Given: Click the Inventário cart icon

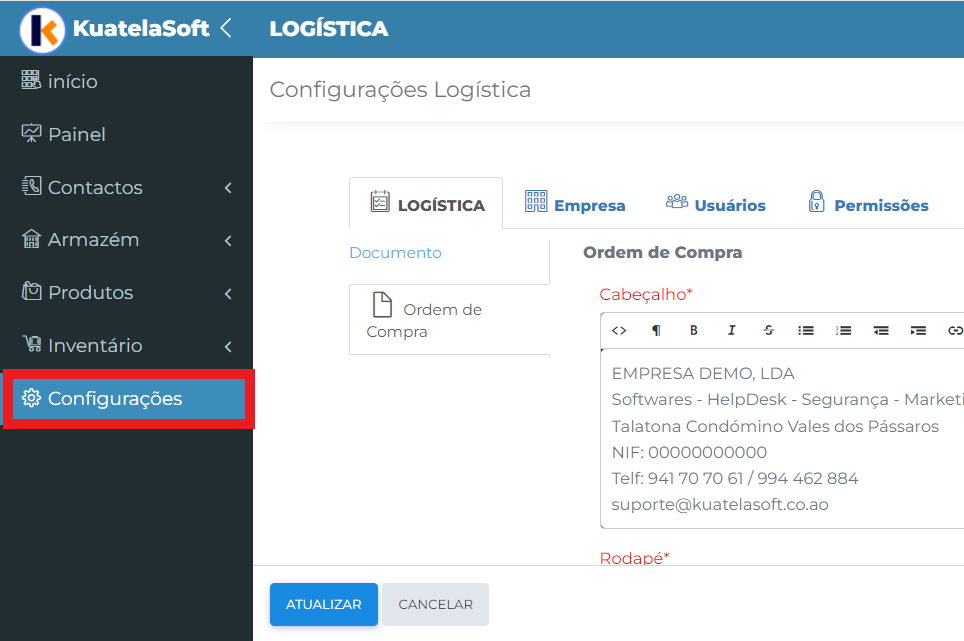Looking at the screenshot, I should click(x=31, y=344).
